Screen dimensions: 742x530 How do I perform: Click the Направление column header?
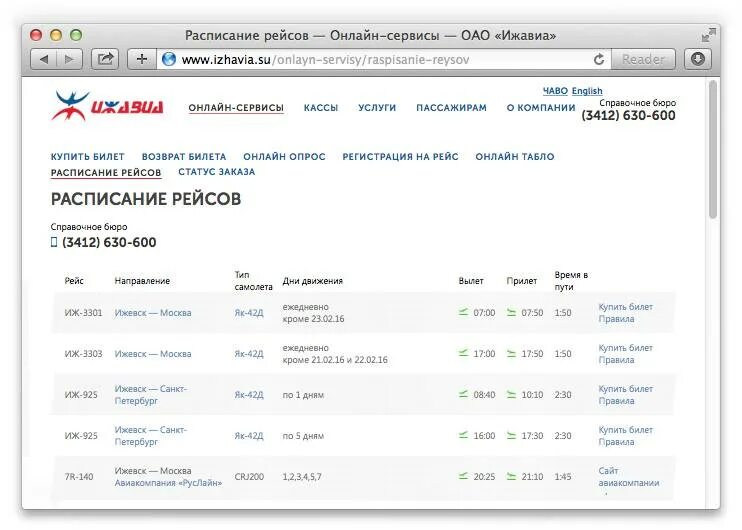(x=142, y=281)
